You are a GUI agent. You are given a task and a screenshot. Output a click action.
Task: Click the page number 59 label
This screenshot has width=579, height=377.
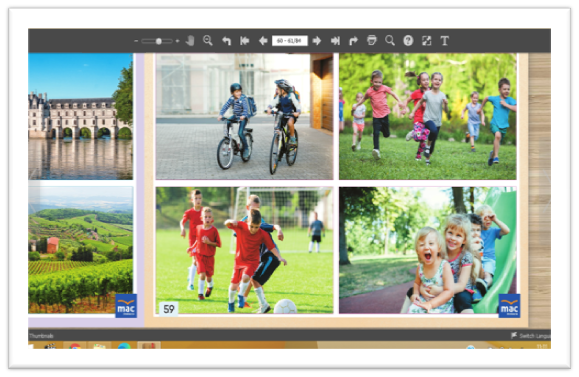pos(169,309)
